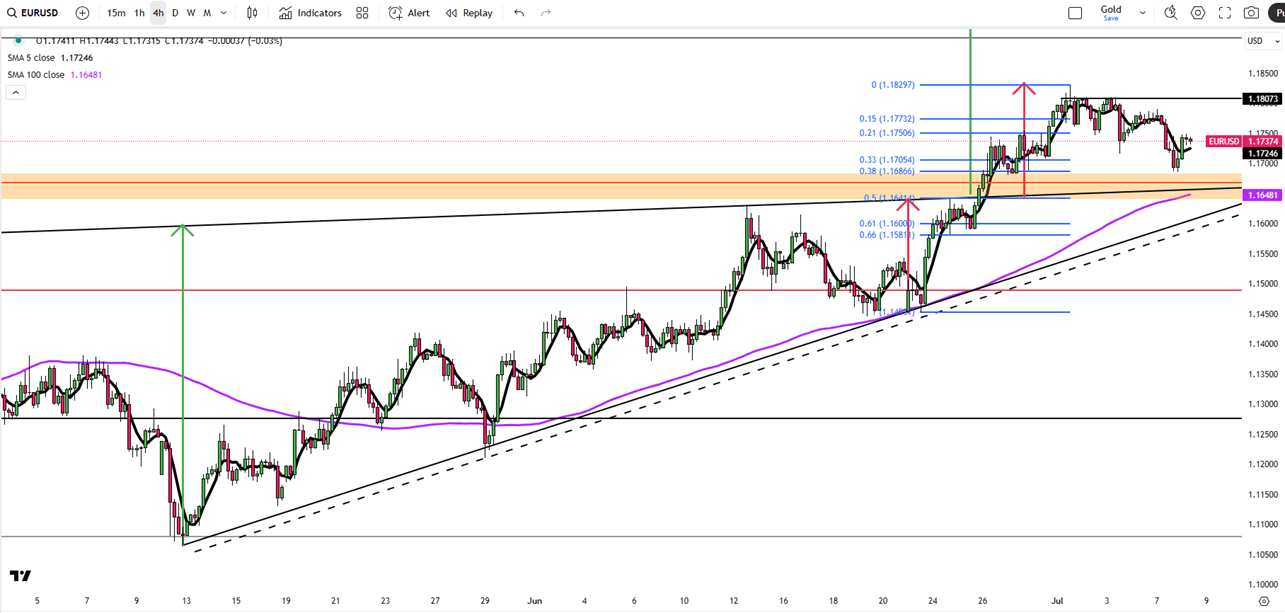Switch to the 1h timeframe
This screenshot has width=1285, height=613.
(139, 13)
